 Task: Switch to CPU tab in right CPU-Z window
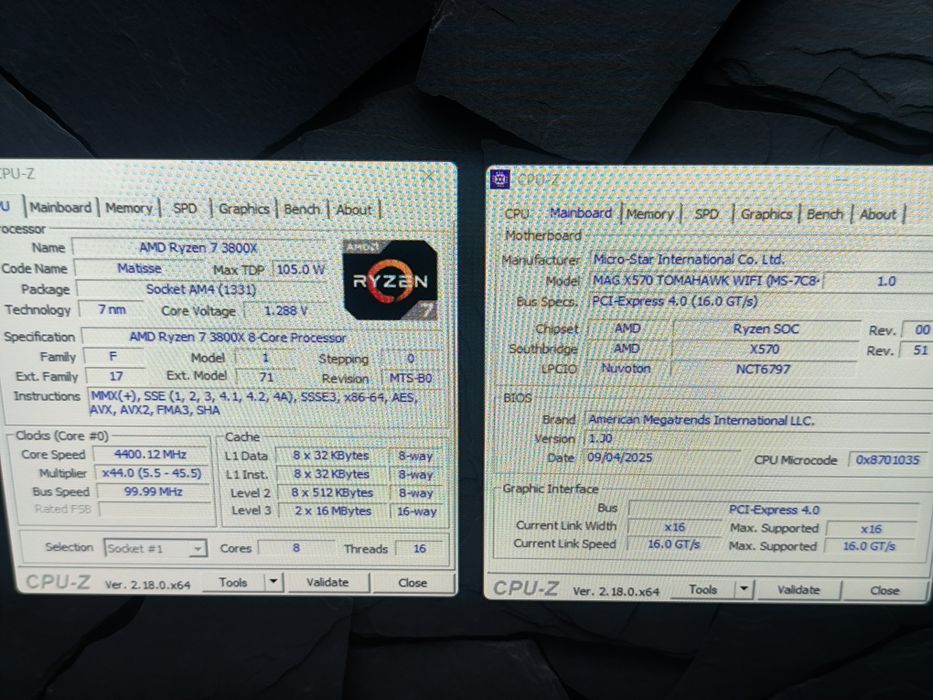(516, 214)
